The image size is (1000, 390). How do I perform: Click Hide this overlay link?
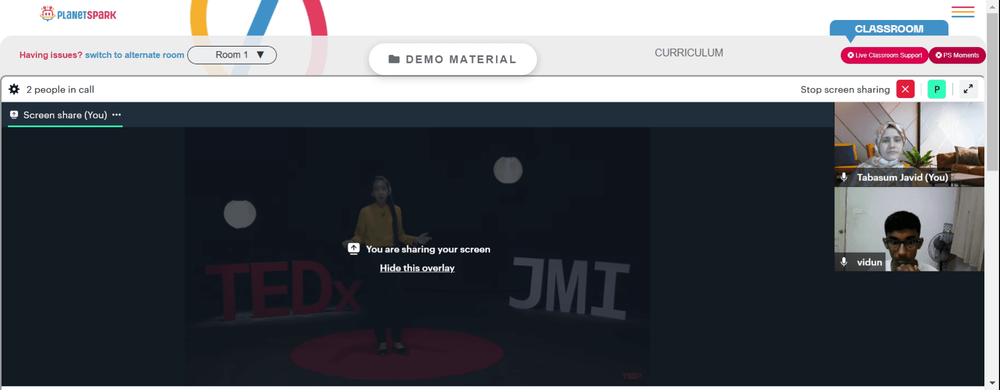click(x=417, y=268)
